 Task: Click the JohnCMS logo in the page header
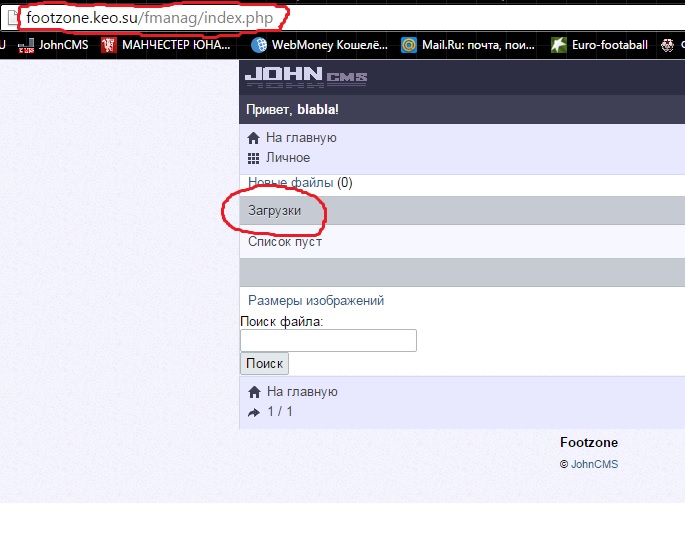(306, 77)
